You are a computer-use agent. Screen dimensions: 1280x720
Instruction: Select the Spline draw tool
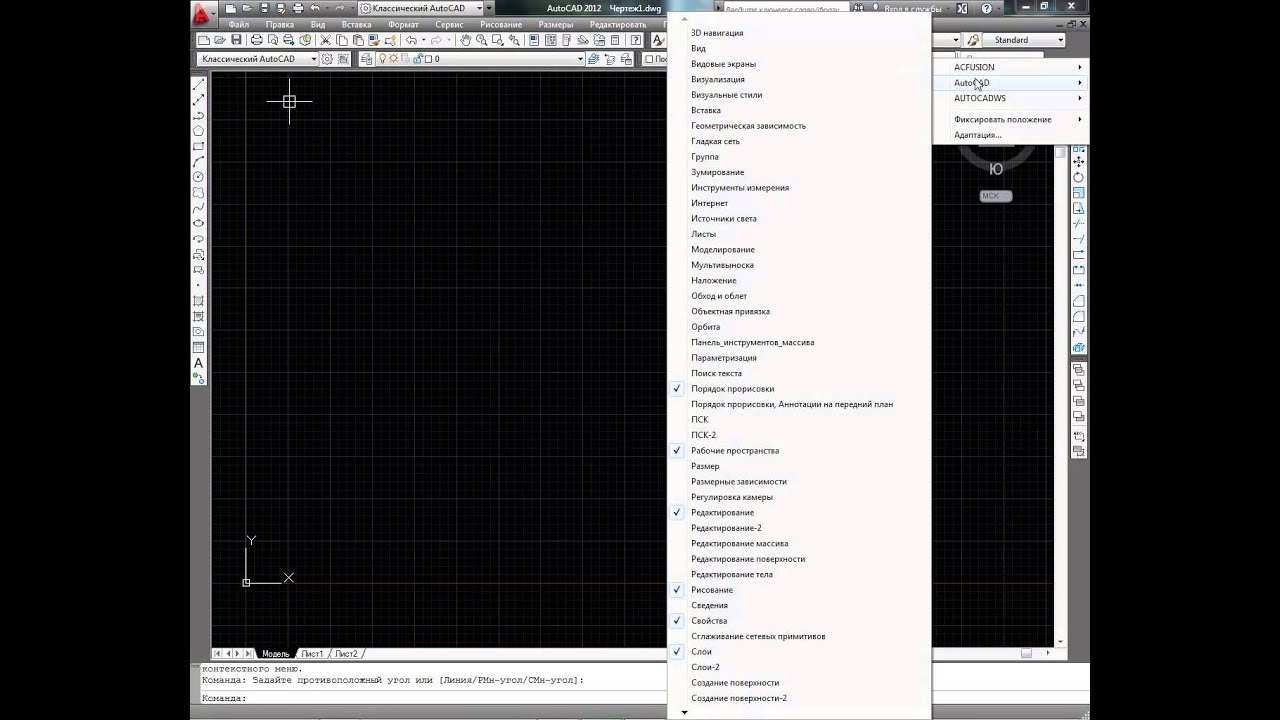coord(198,208)
